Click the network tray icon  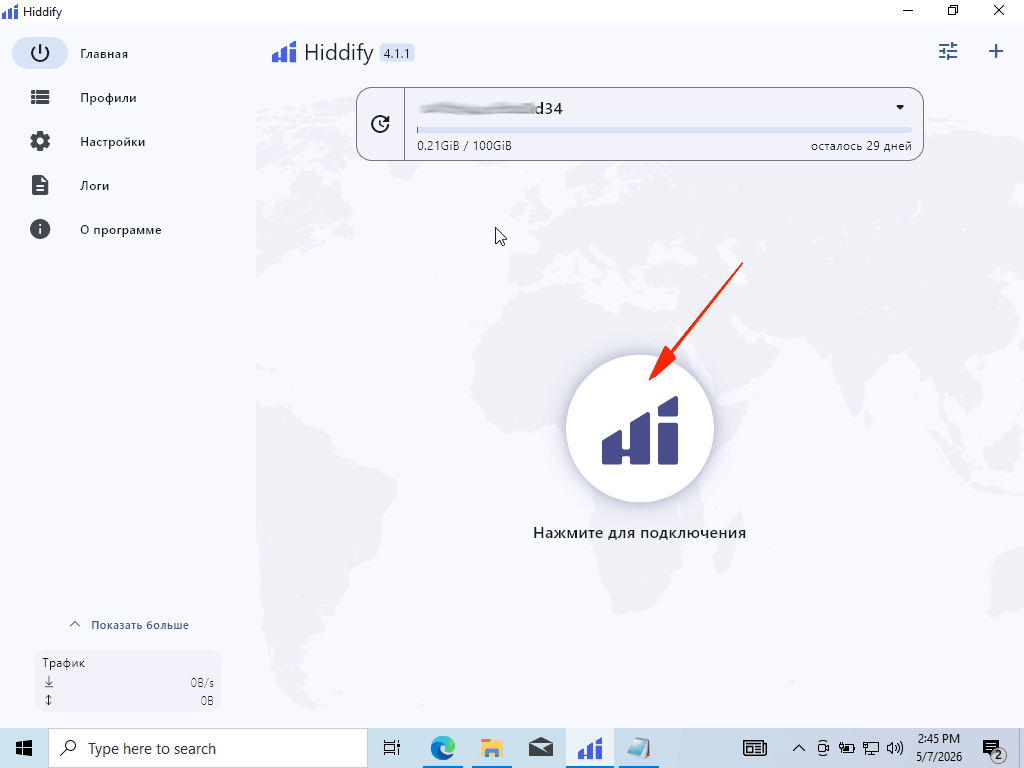tap(871, 748)
